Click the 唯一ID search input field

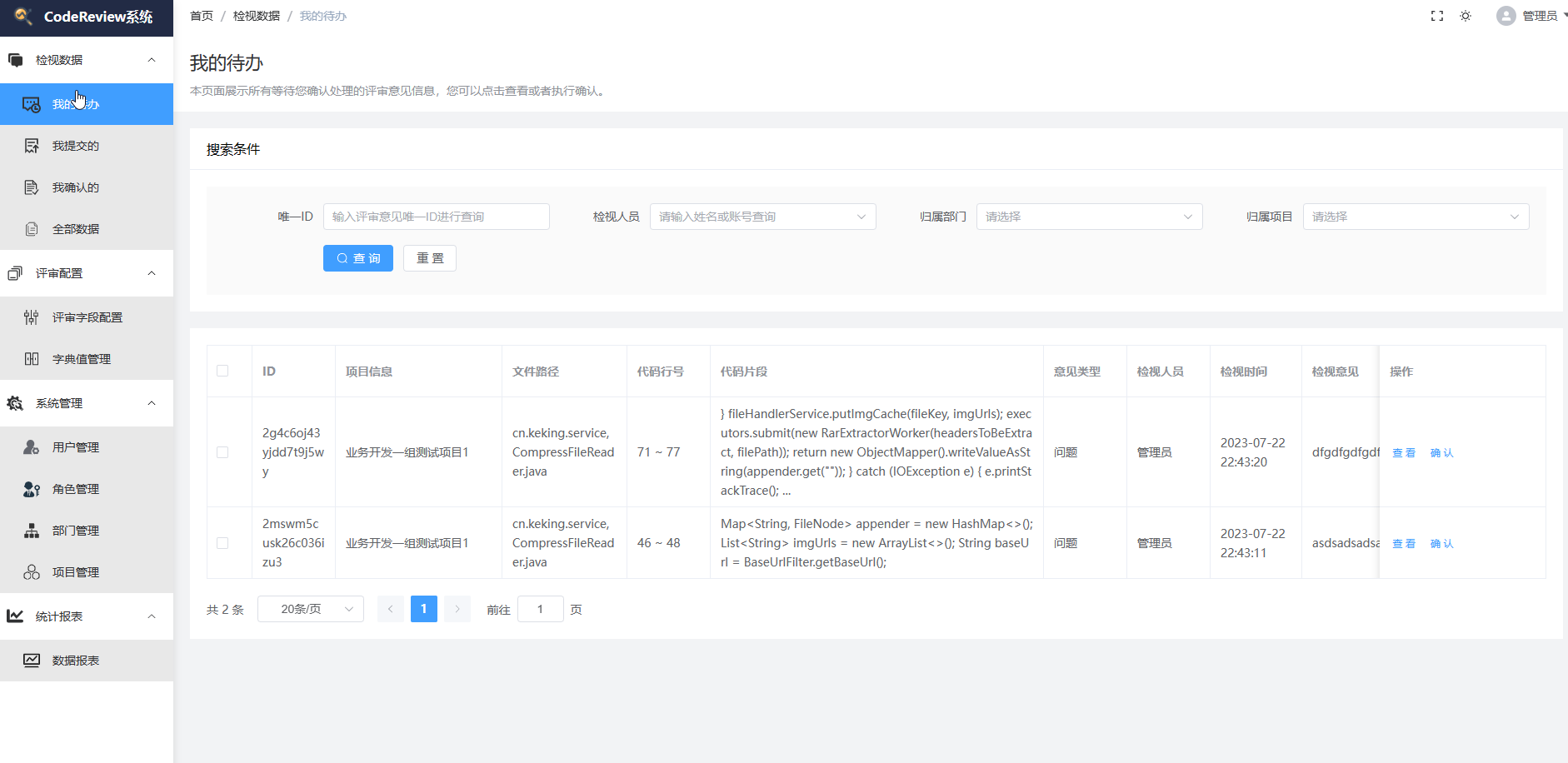pos(436,217)
